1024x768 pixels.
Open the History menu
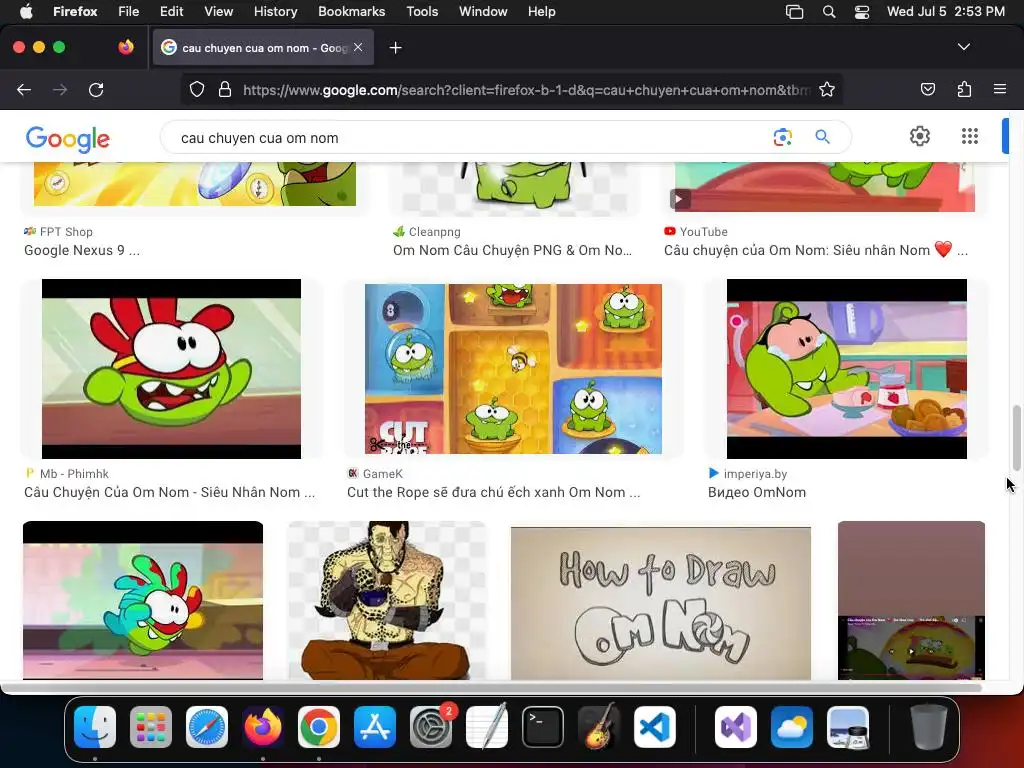(275, 11)
